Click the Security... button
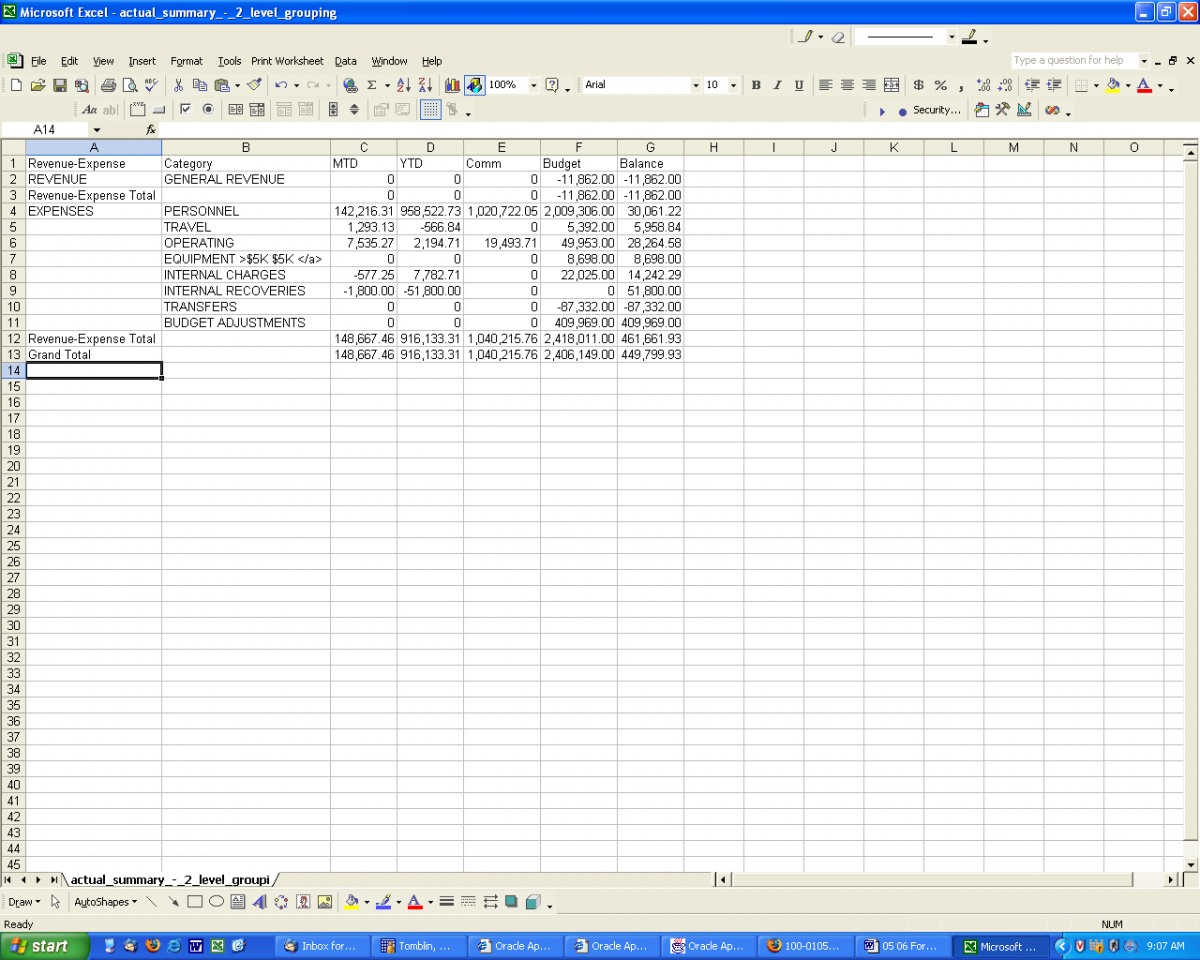 [937, 110]
